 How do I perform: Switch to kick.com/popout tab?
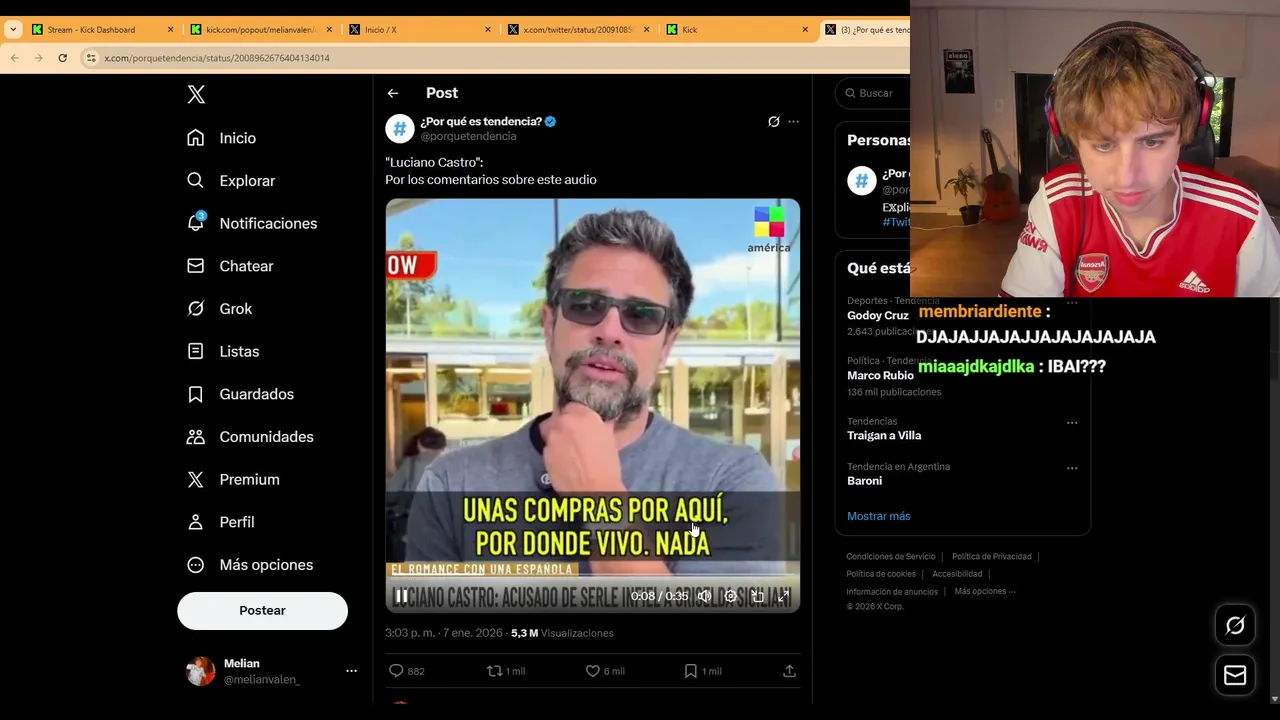[260, 30]
